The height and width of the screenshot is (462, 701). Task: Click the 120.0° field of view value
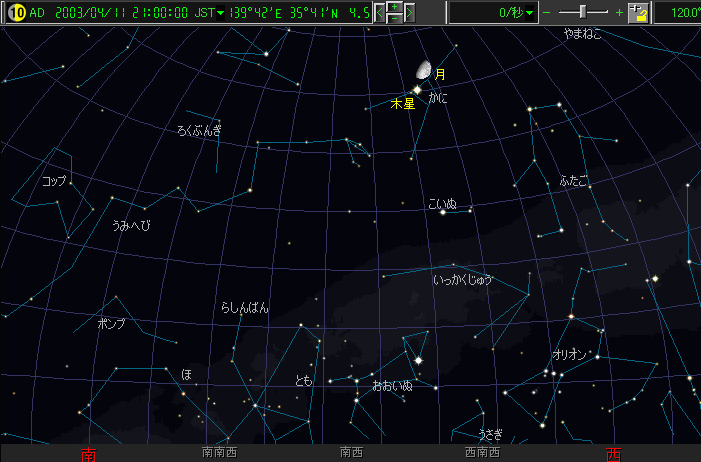pos(684,13)
